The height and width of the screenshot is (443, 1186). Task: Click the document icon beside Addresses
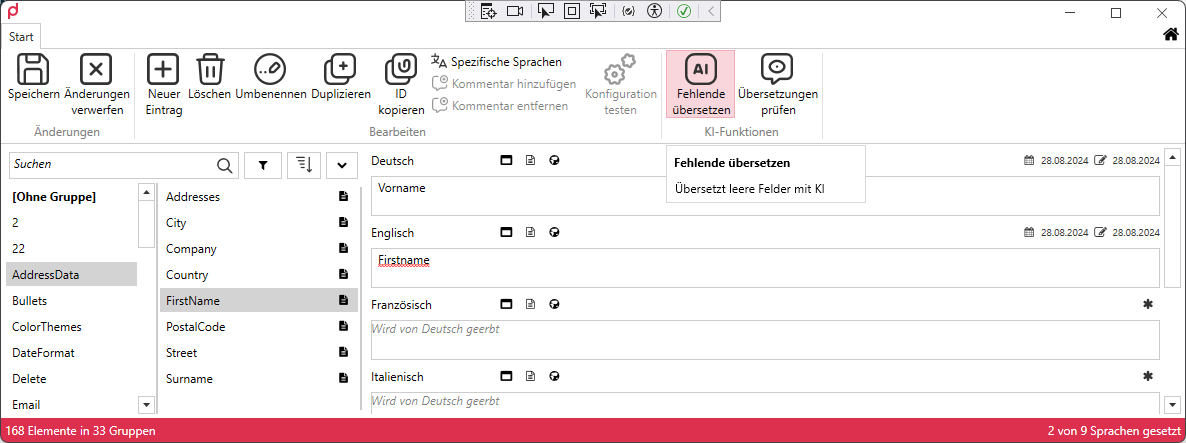(x=343, y=197)
